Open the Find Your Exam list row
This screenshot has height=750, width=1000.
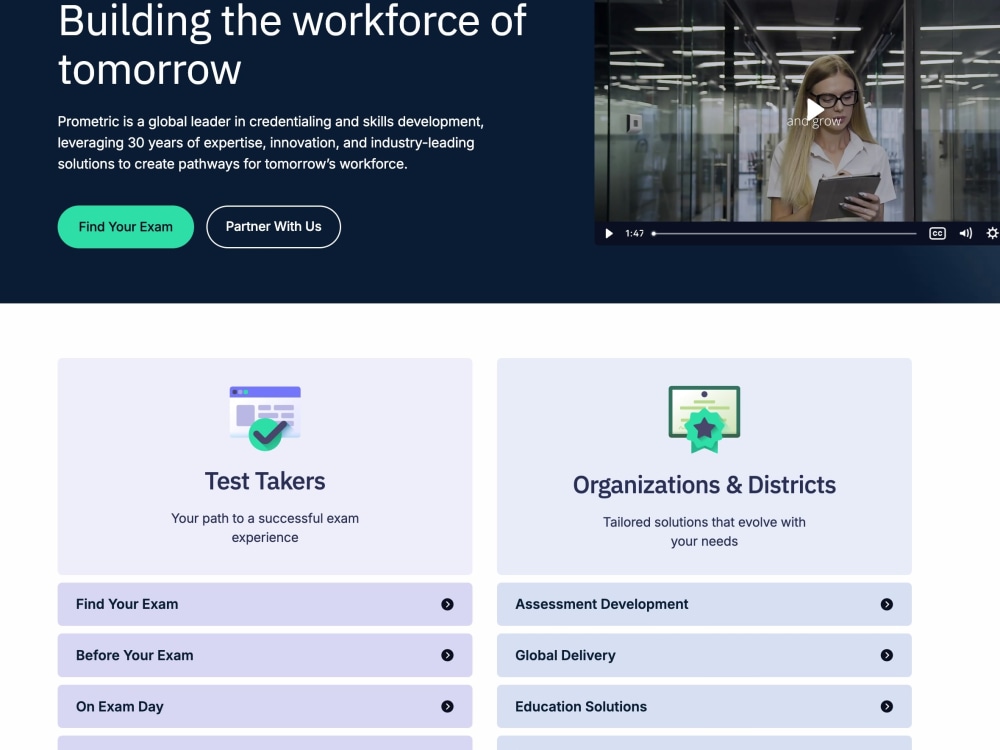[x=265, y=604]
